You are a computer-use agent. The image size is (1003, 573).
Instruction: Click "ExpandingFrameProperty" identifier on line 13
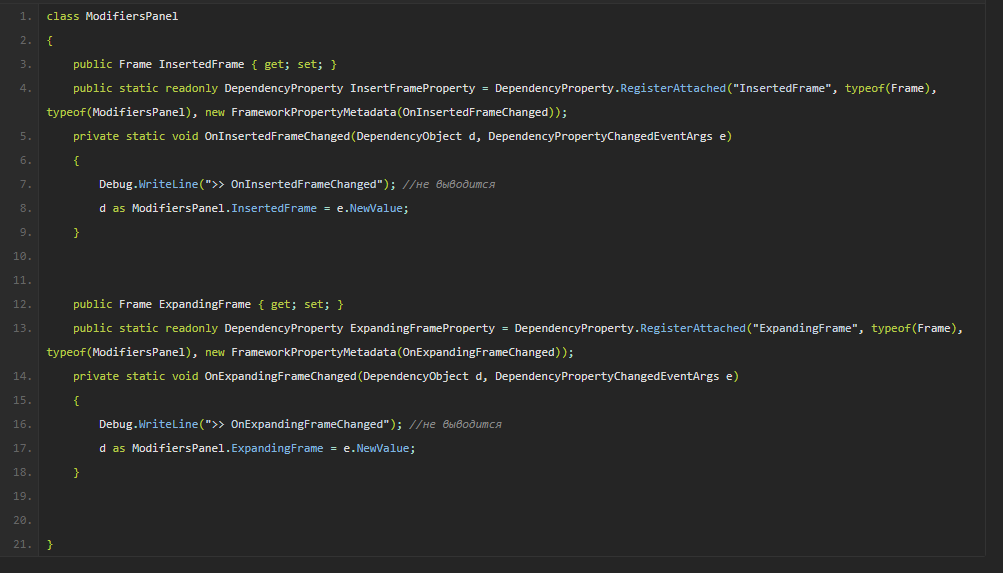coord(422,328)
